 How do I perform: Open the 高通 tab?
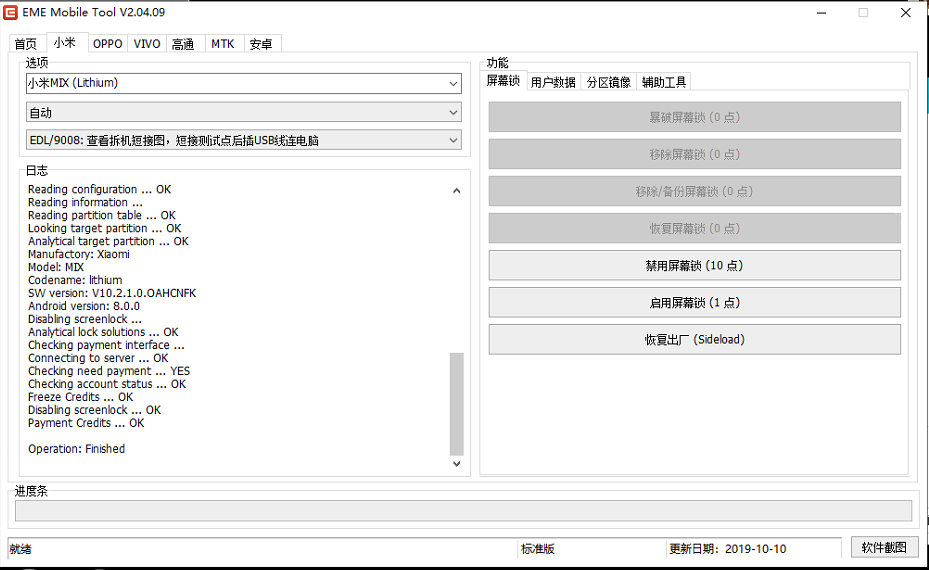pyautogui.click(x=184, y=44)
